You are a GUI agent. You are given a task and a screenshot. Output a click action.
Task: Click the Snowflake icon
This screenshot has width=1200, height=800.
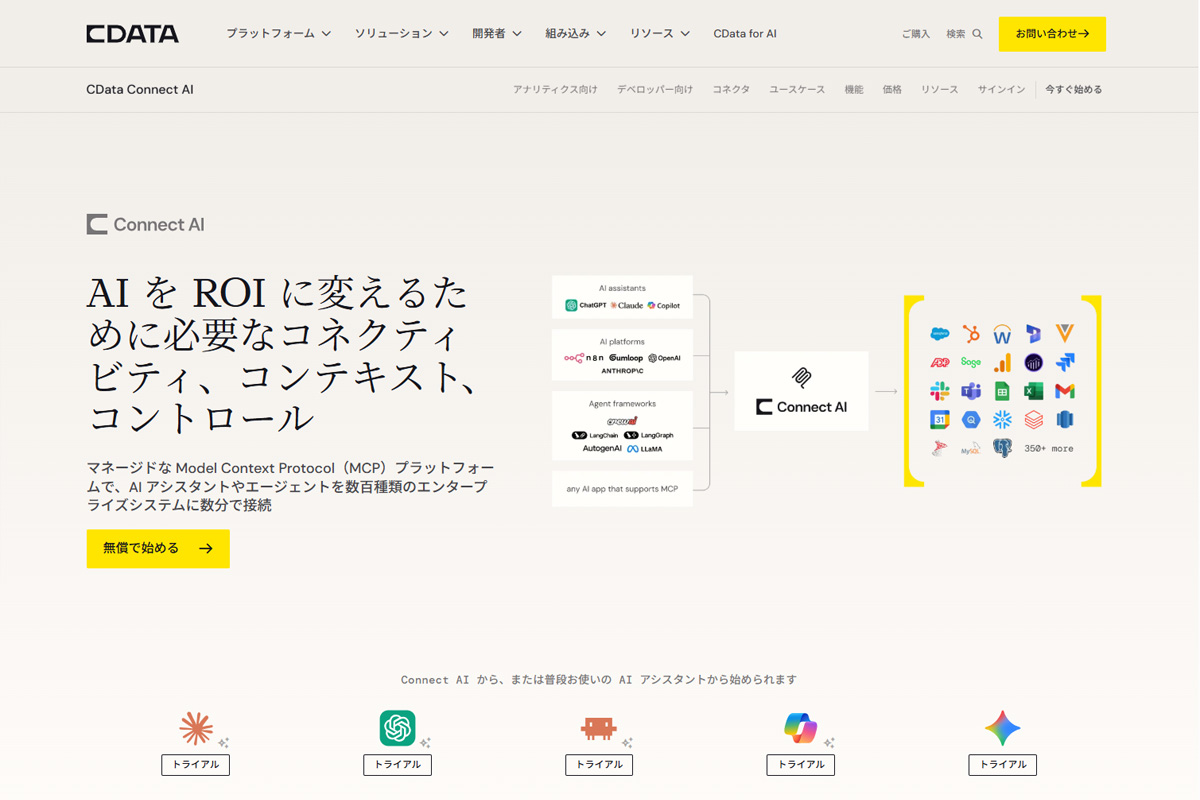1002,419
